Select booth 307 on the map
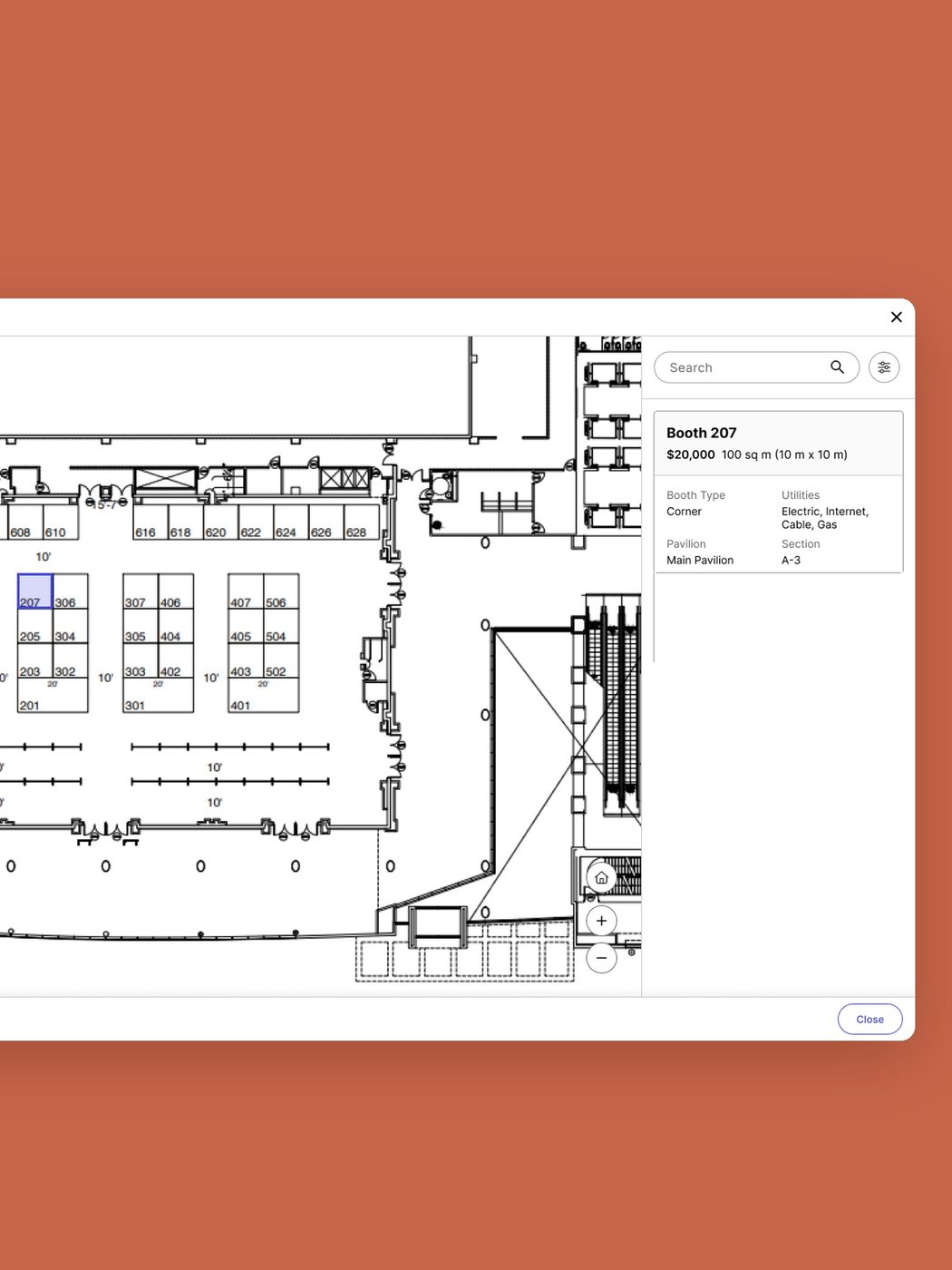Viewport: 952px width, 1270px height. 141,591
